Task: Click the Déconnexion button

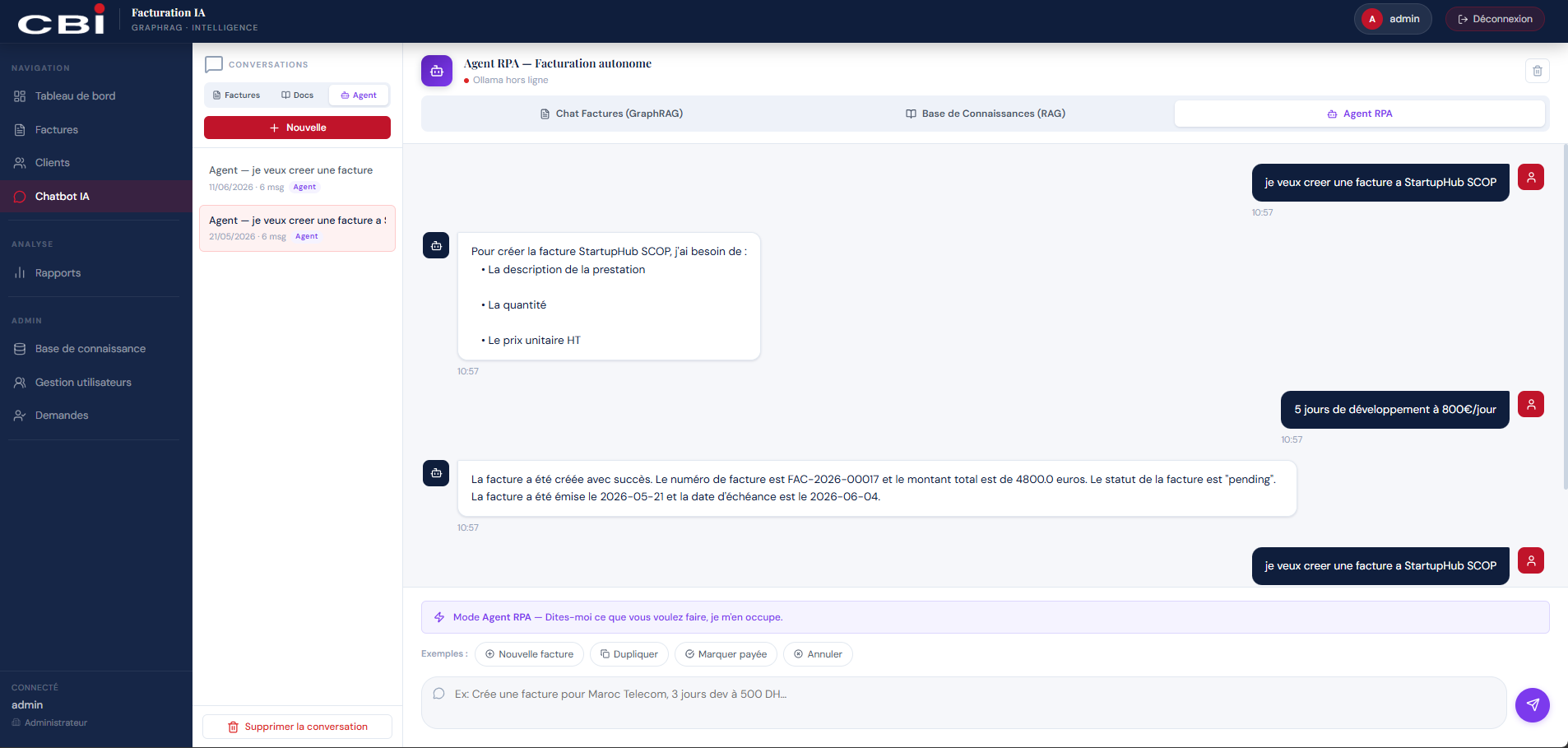Action: 1495,19
